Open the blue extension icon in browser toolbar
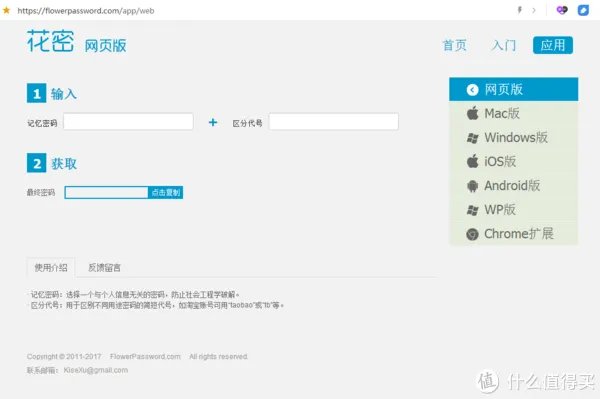The height and width of the screenshot is (399, 600). (x=583, y=10)
